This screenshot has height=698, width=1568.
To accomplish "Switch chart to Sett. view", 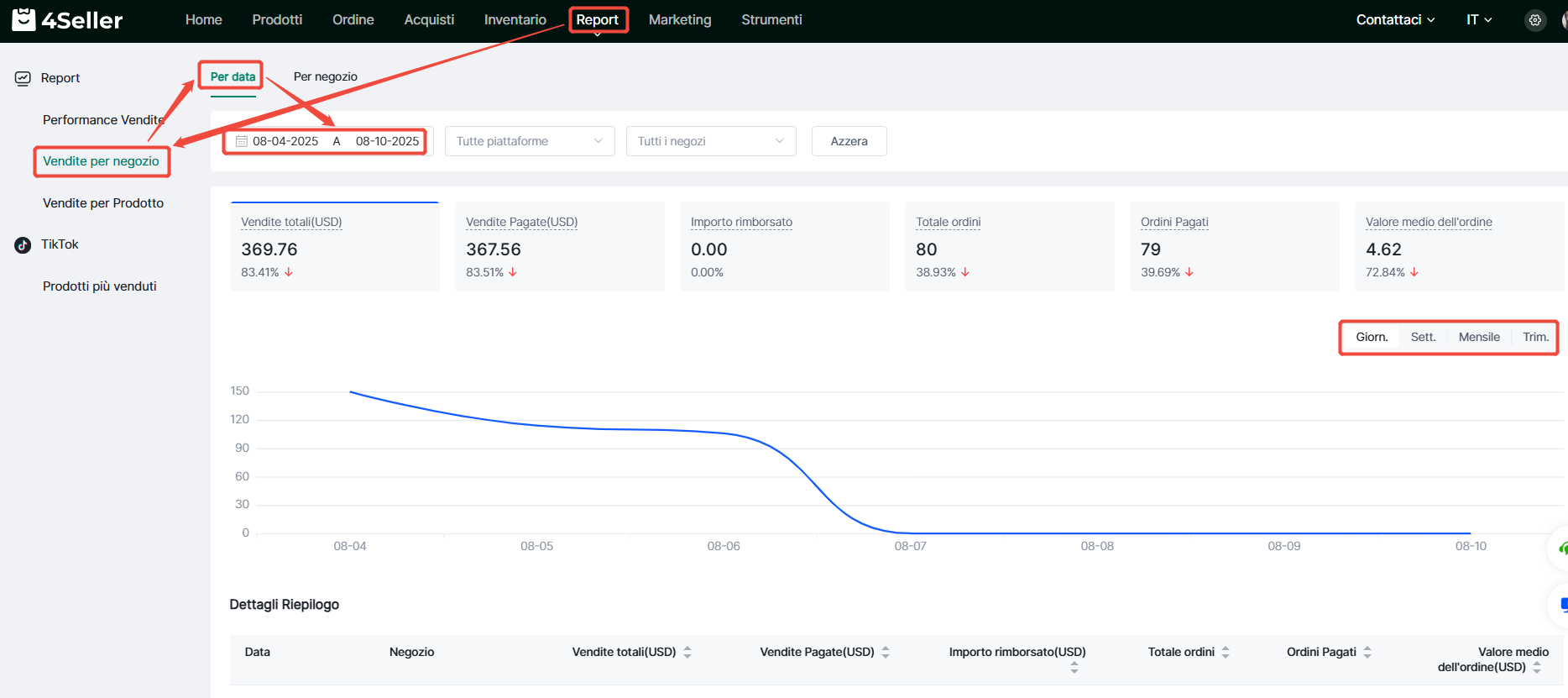I will [1423, 337].
